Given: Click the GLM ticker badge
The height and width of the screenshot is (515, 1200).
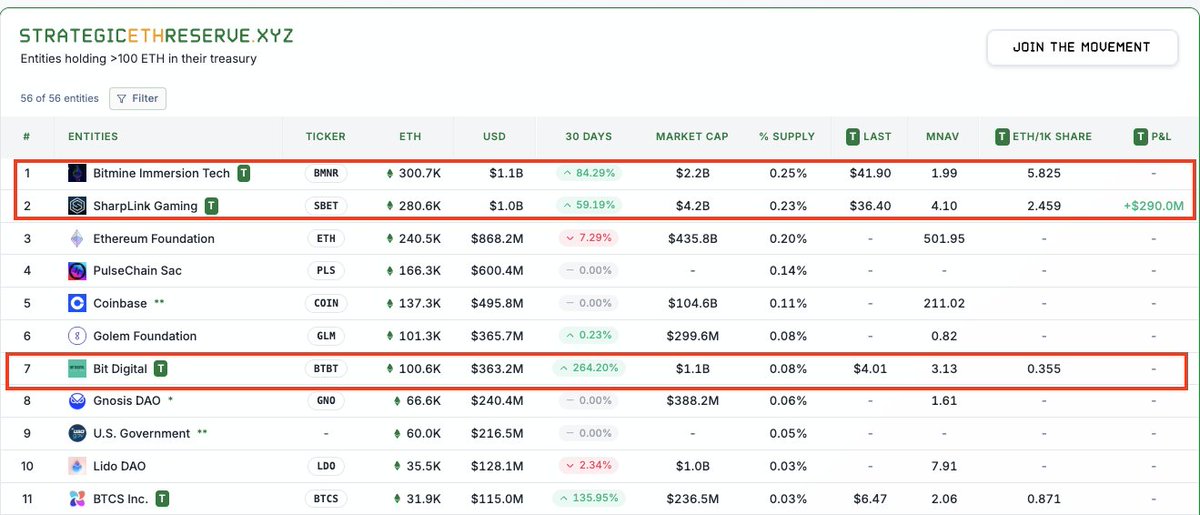Looking at the screenshot, I should pos(325,336).
